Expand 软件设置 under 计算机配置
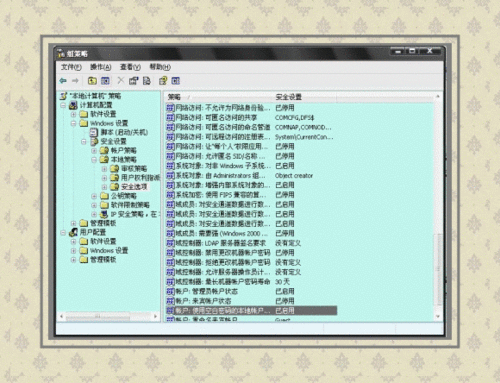The width and height of the screenshot is (500, 383). coord(73,114)
